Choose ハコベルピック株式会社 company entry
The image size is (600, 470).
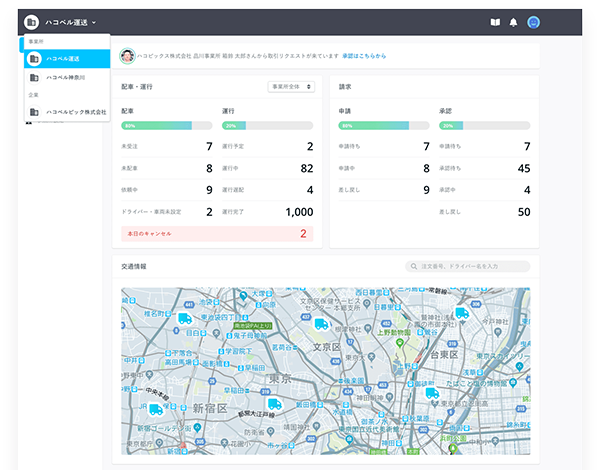click(75, 112)
